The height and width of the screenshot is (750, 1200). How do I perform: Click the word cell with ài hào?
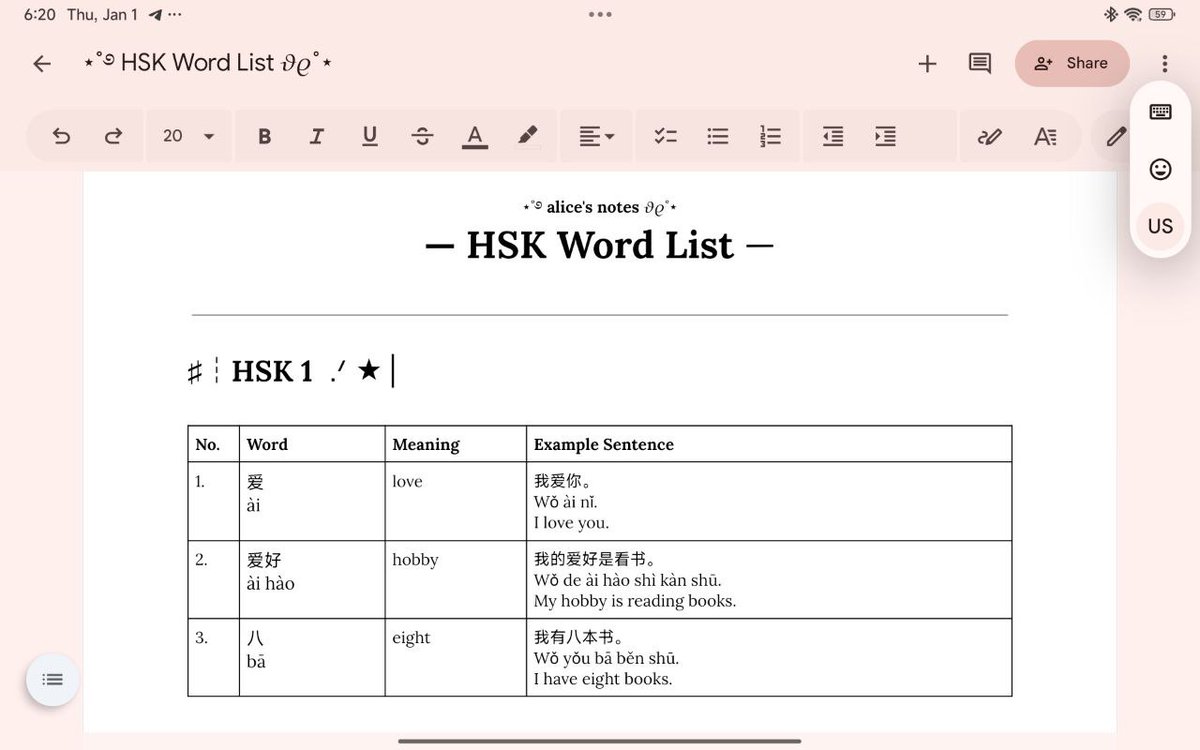312,579
